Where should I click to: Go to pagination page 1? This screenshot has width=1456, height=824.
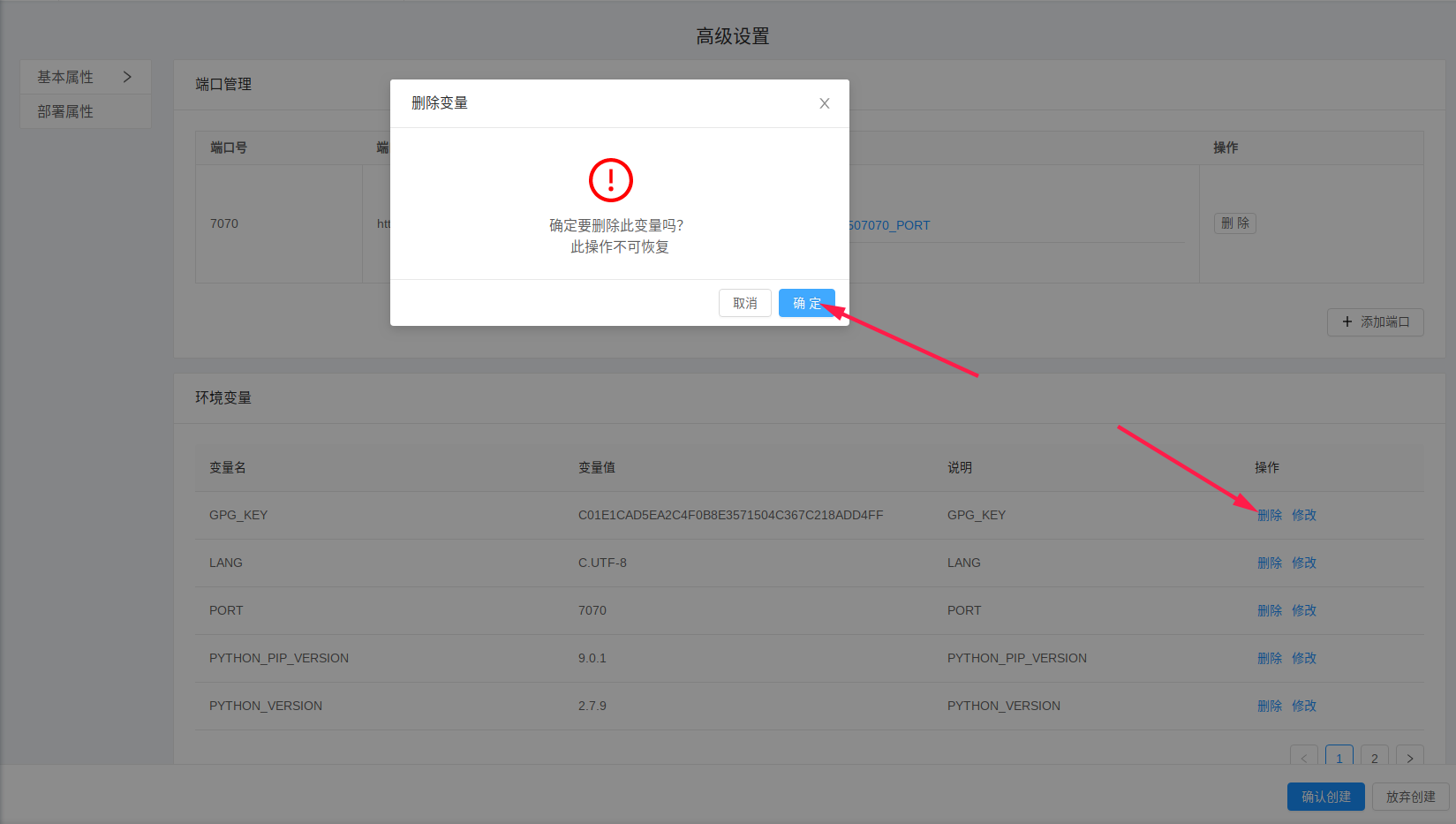point(1339,756)
